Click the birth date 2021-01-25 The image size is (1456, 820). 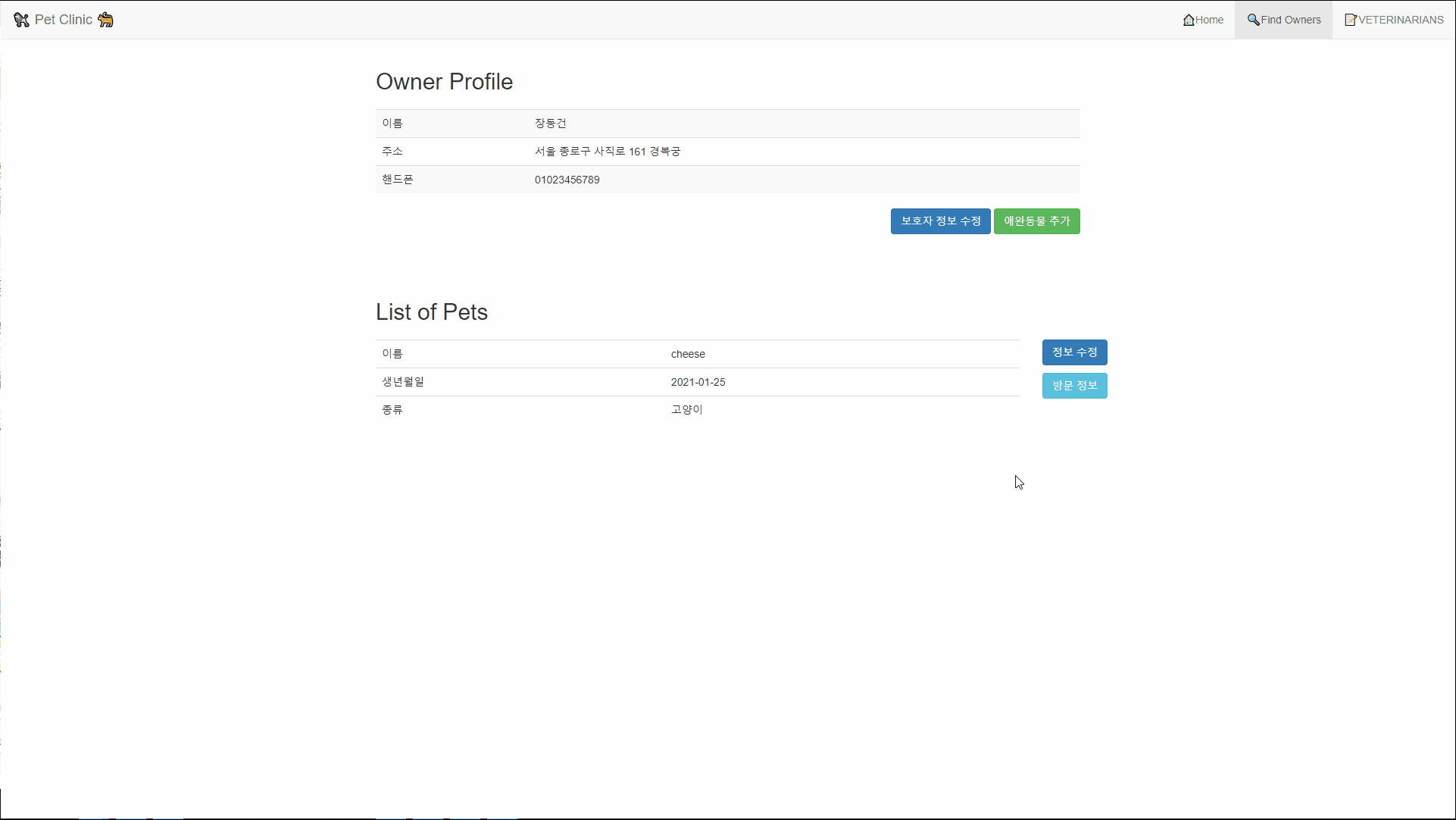tap(698, 381)
